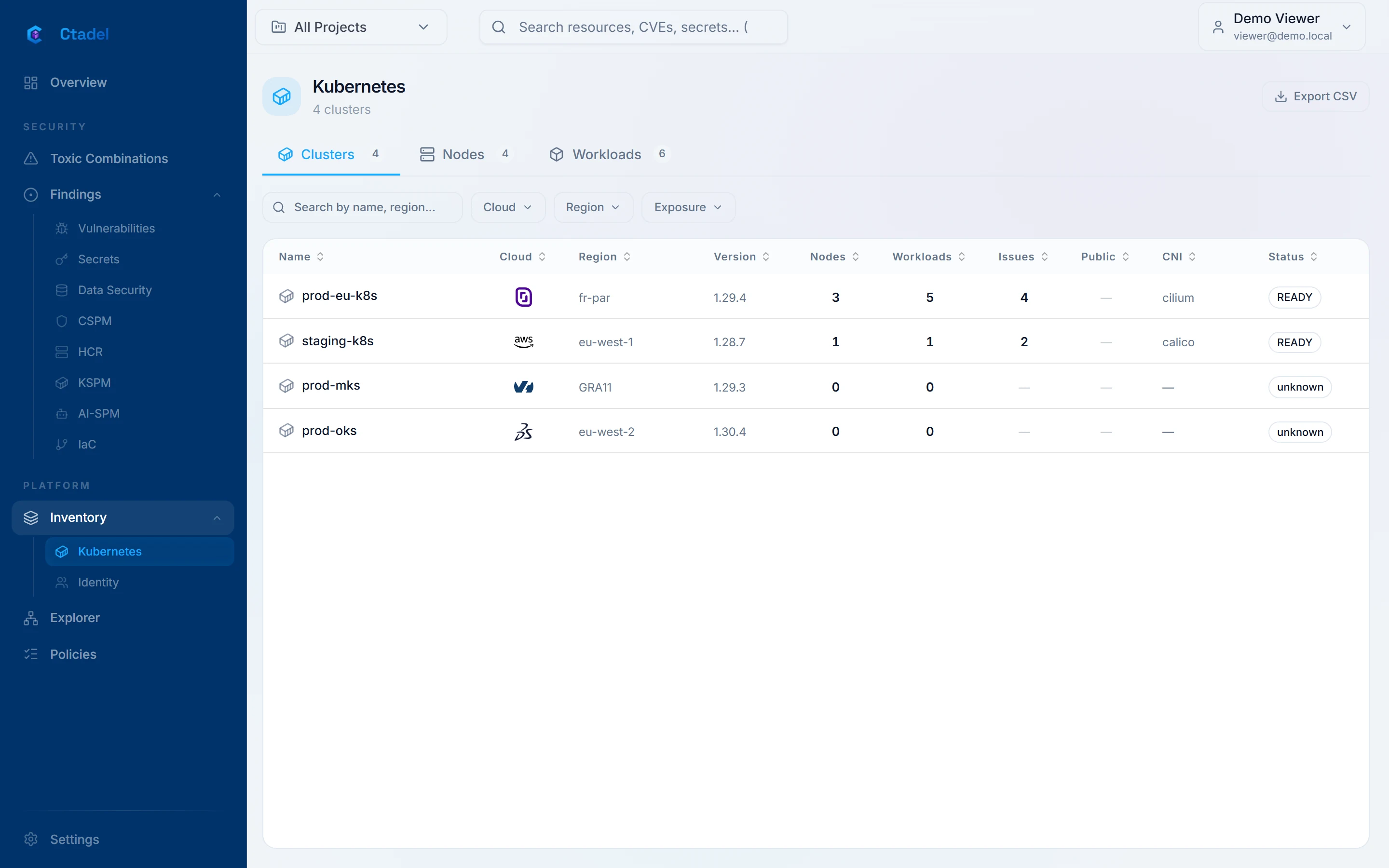Sort by the Issues column header

tap(1023, 257)
